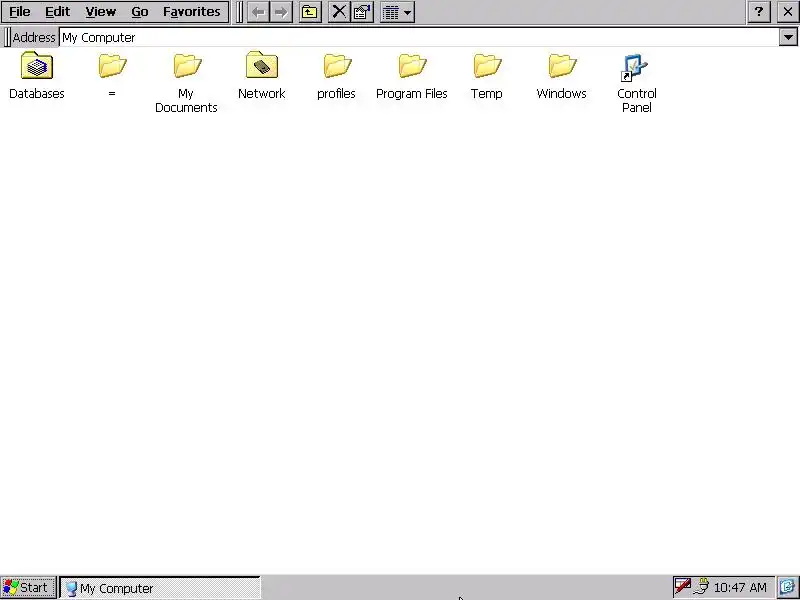The width and height of the screenshot is (800, 600).
Task: Select the profiles folder
Action: [336, 76]
